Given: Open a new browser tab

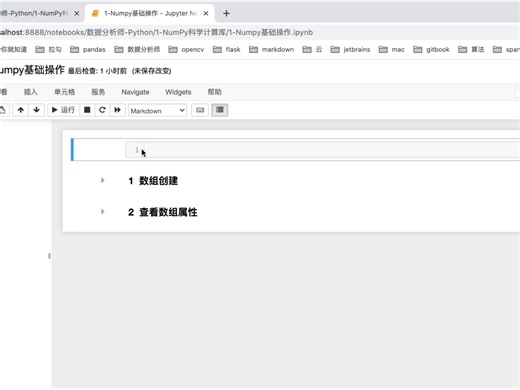Looking at the screenshot, I should click(x=226, y=13).
